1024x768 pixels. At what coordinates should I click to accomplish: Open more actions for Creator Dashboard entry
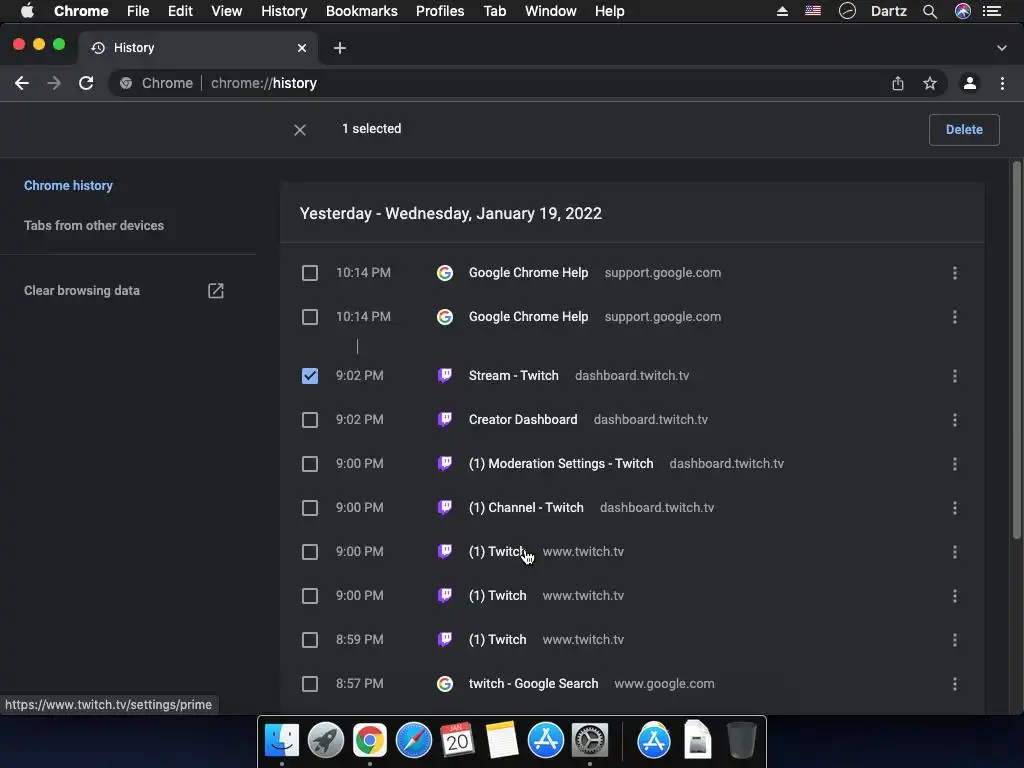pyautogui.click(x=955, y=419)
